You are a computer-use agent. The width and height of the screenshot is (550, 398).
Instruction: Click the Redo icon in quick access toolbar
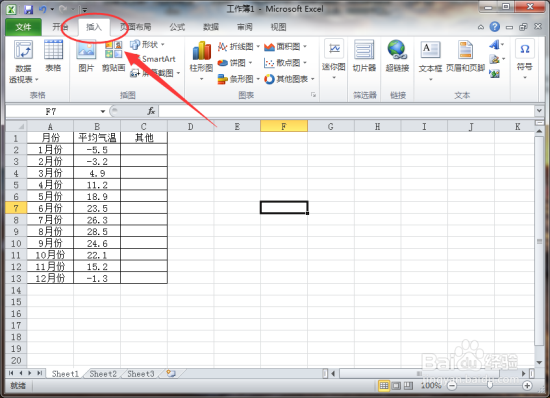click(x=63, y=9)
